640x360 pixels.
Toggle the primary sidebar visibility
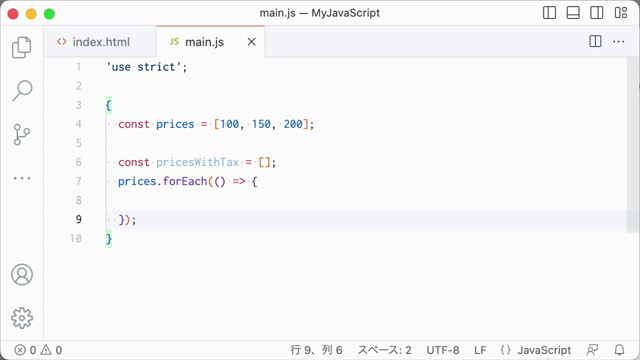[549, 13]
